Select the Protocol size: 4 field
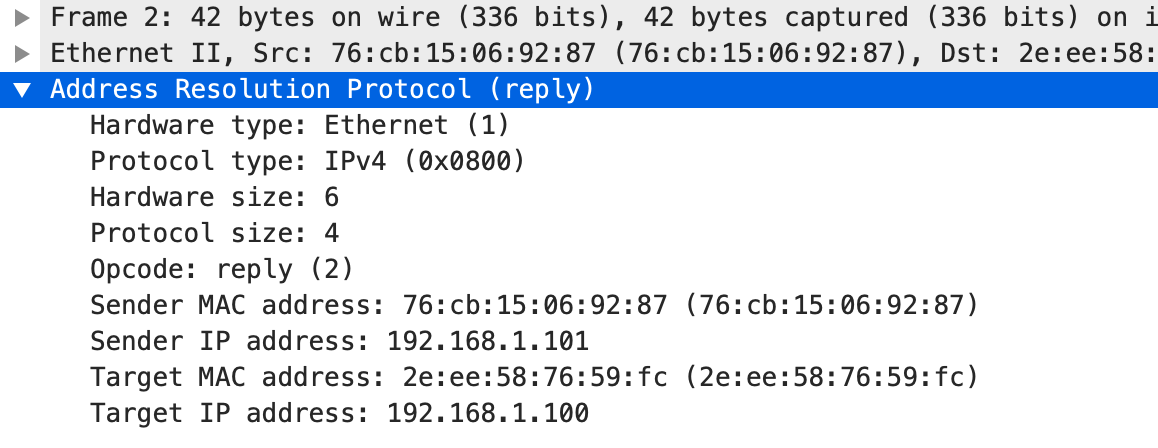This screenshot has height=448, width=1158. pos(214,233)
